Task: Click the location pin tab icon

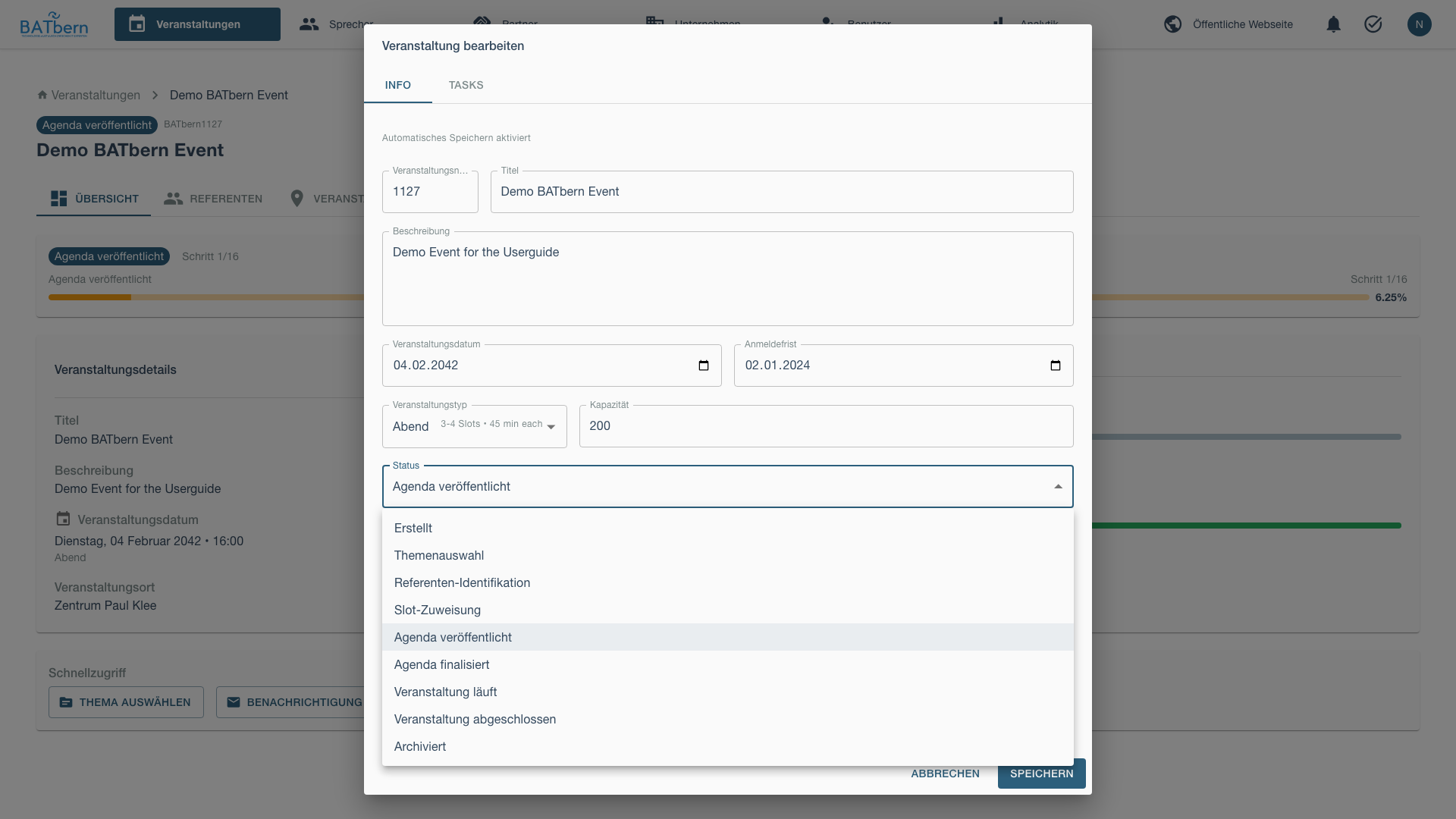Action: point(297,199)
